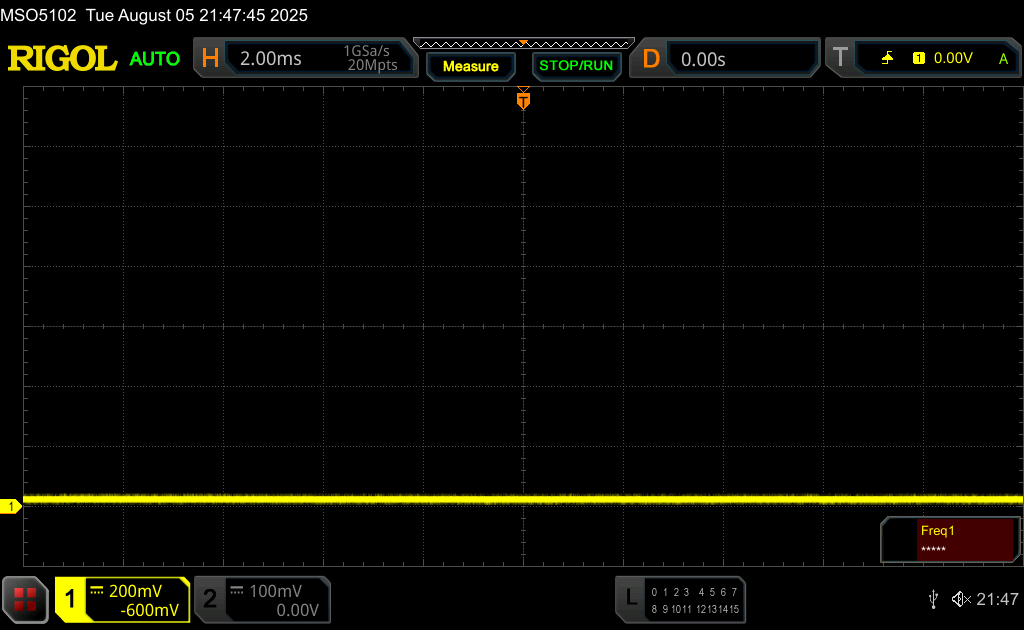Click the AUTO trigger status label

click(155, 59)
